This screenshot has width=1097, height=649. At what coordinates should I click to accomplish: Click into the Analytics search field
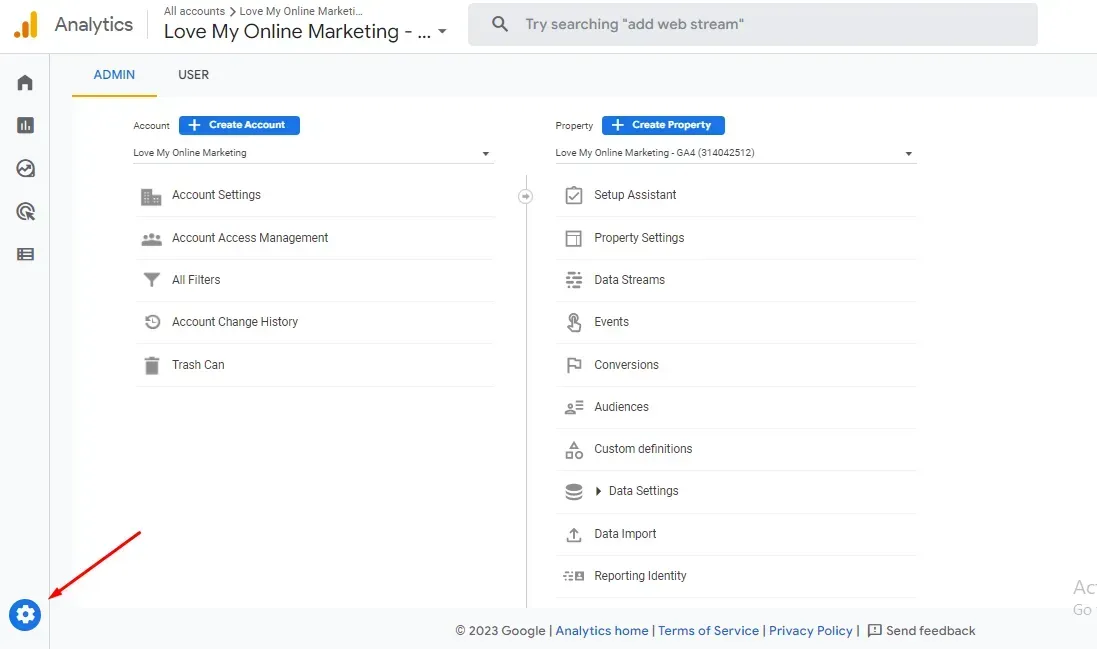point(752,24)
